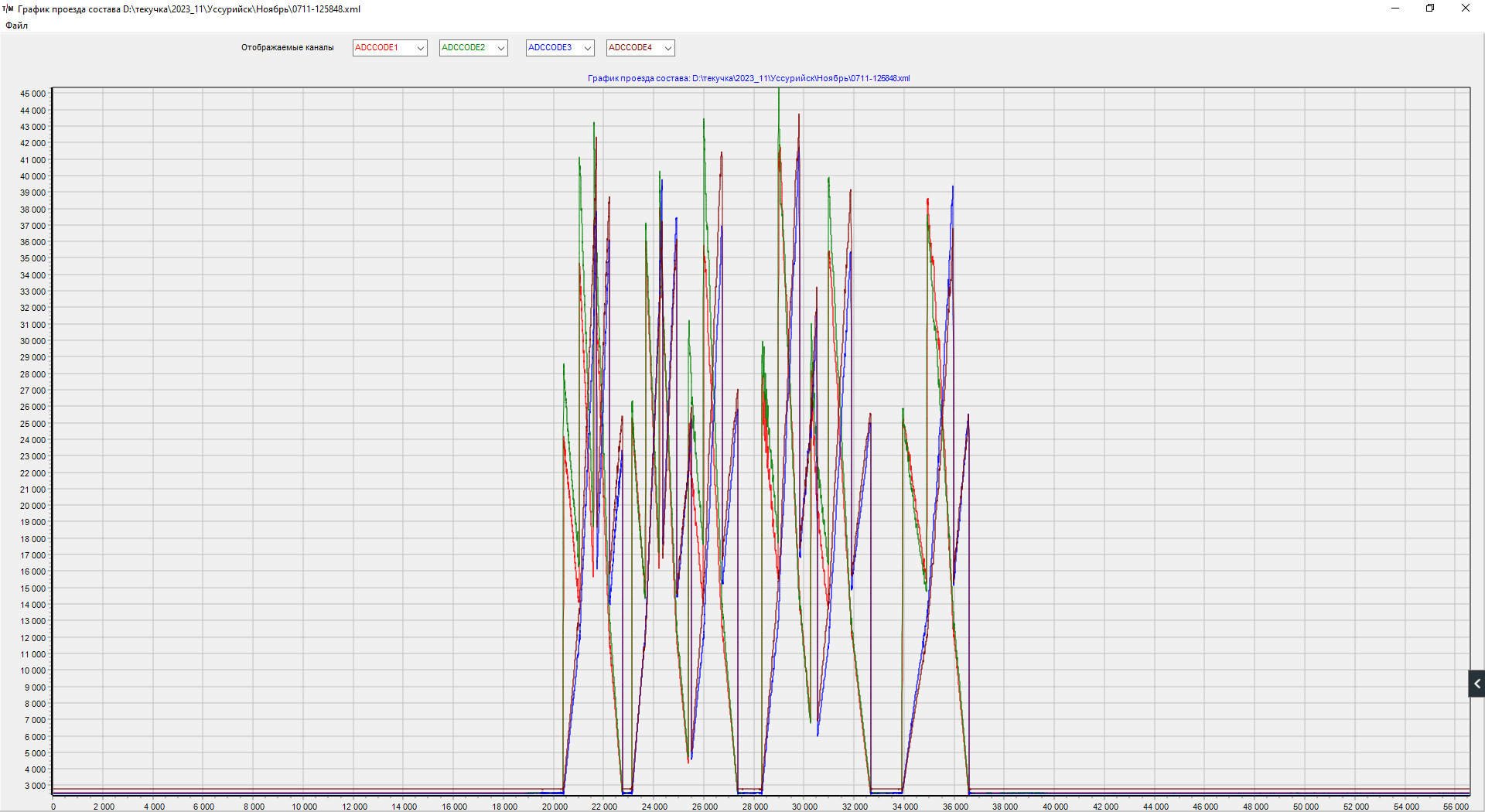This screenshot has width=1485, height=812.
Task: Click 10 000 on the horizontal axis
Action: [304, 807]
